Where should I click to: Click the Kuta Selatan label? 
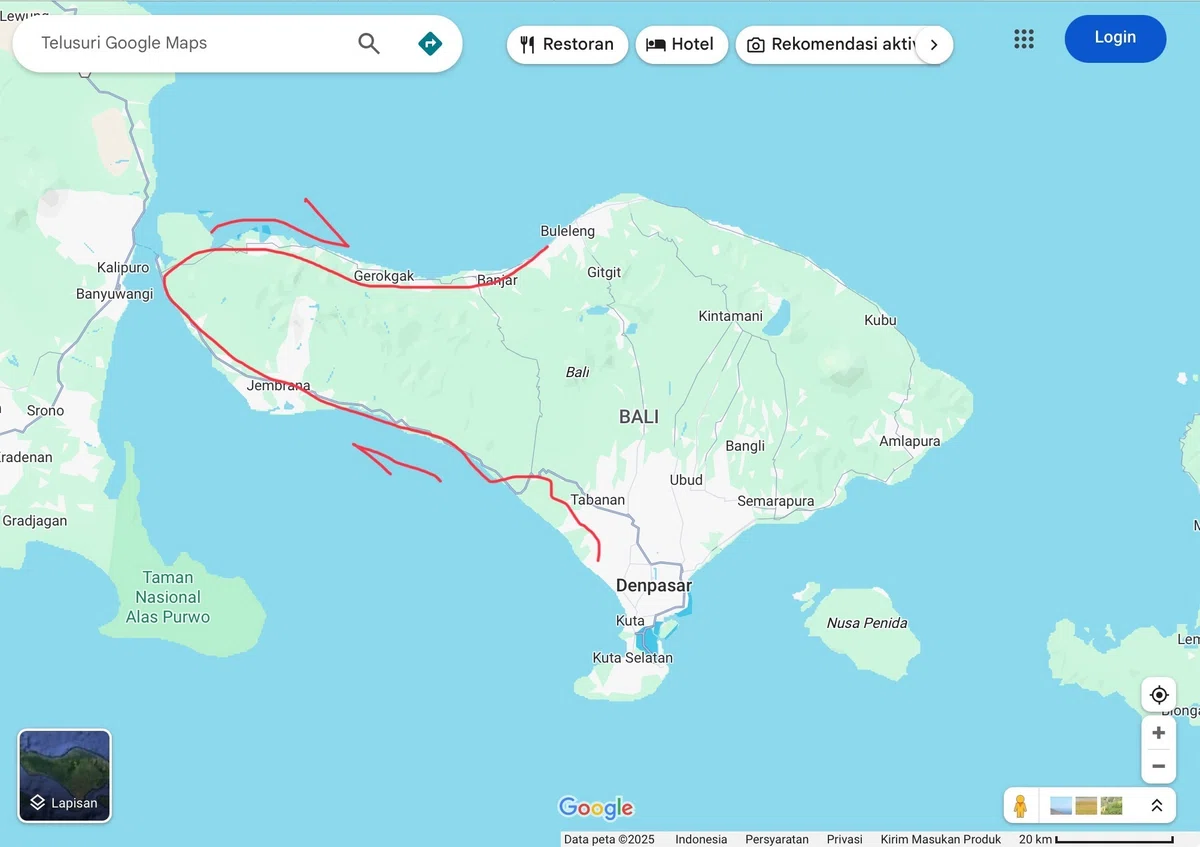(x=633, y=658)
